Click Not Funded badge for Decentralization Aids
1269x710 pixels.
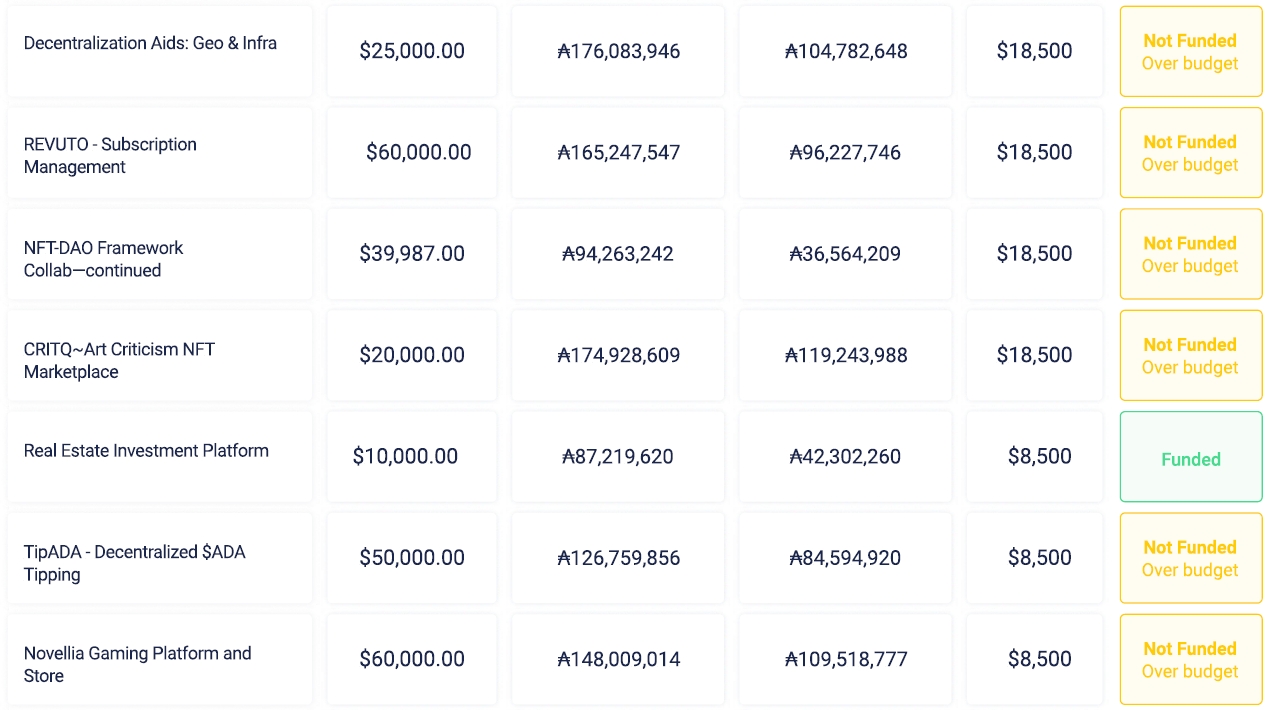1190,52
